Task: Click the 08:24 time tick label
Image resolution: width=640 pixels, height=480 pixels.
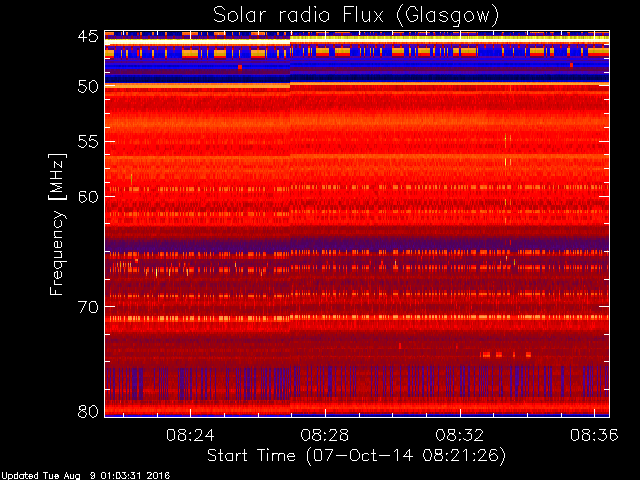Action: 190,435
